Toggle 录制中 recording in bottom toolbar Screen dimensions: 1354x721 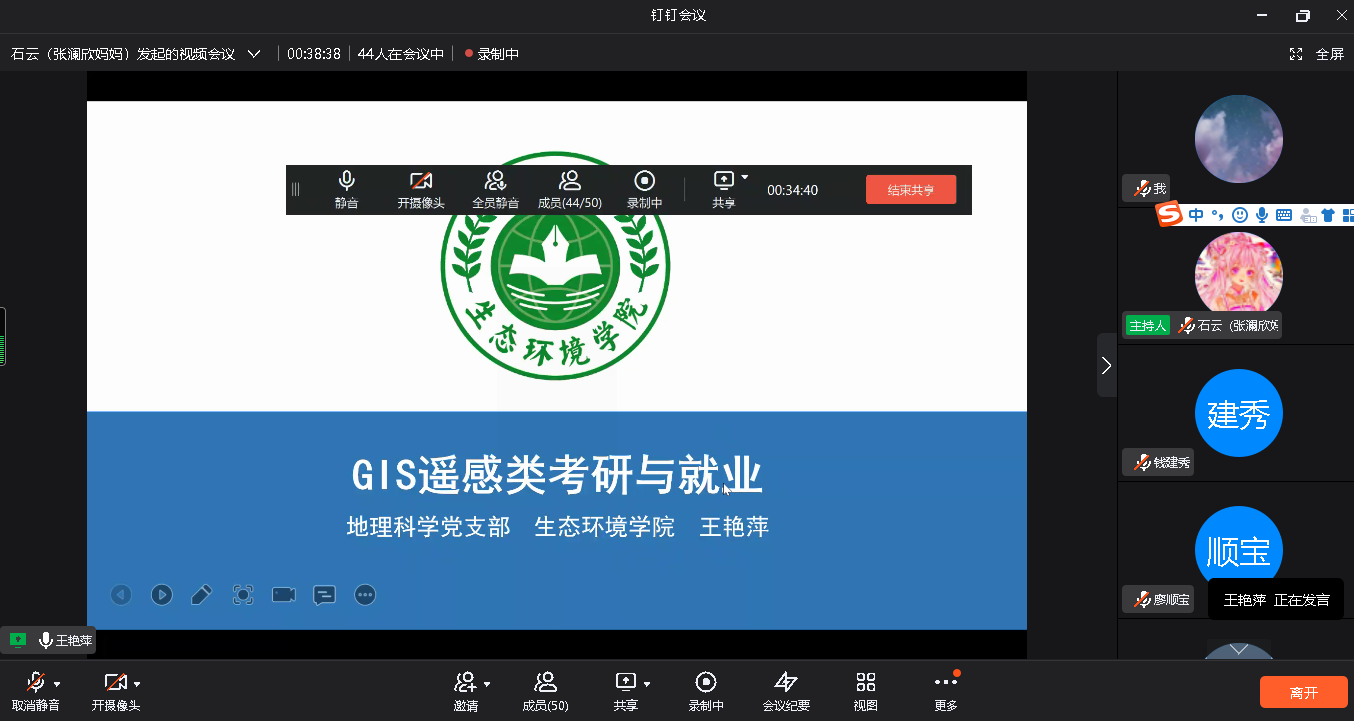point(705,683)
